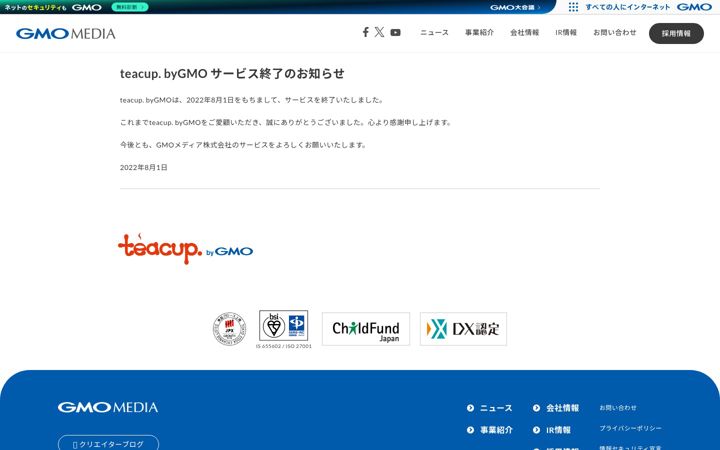Open IR情報 in the header navigation

(566, 33)
